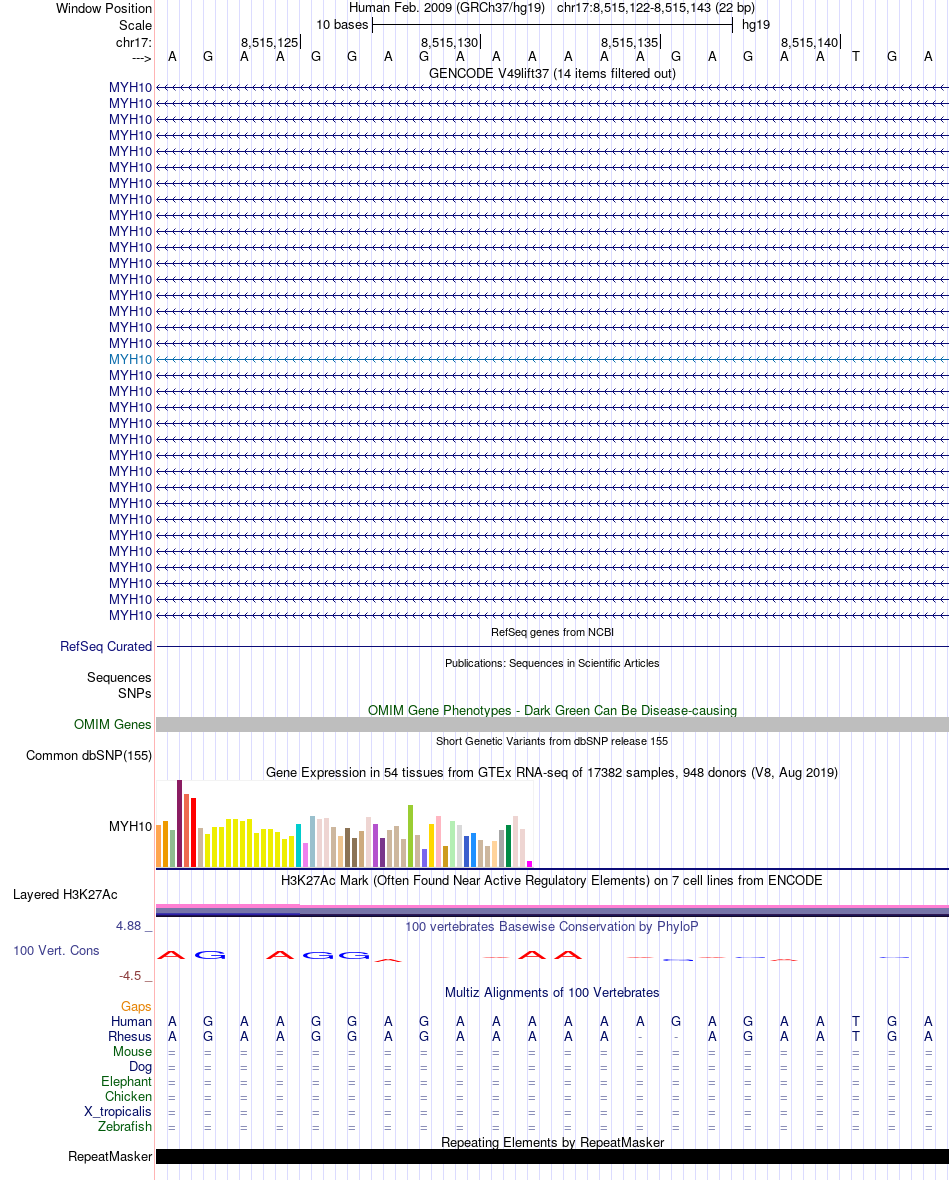Click the SNPs track label
This screenshot has height=1180, width=950.
click(135, 693)
